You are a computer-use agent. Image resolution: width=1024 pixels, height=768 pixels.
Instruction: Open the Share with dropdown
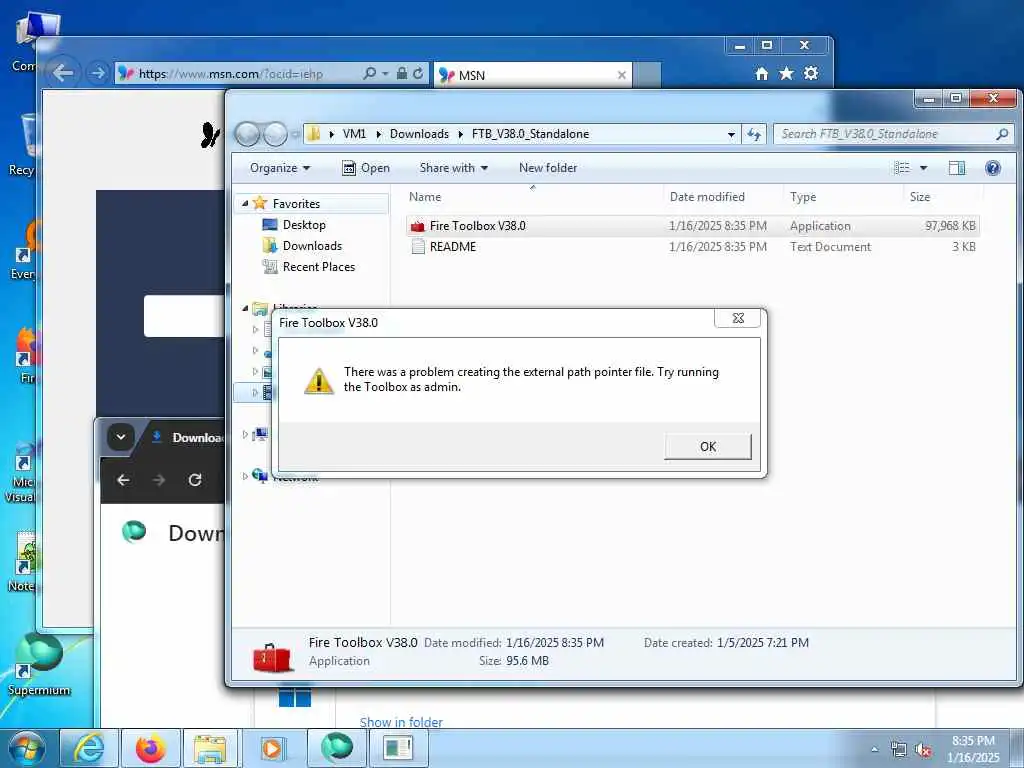click(x=454, y=168)
